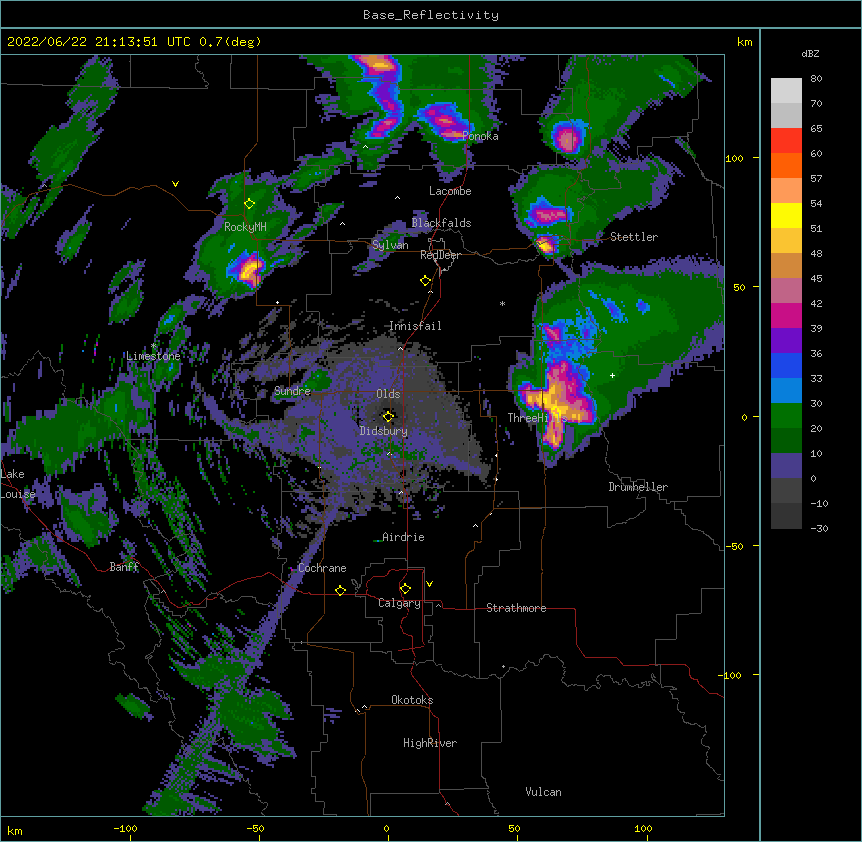Image resolution: width=862 pixels, height=842 pixels.
Task: Click the Innisfail city label
Action: coord(415,326)
